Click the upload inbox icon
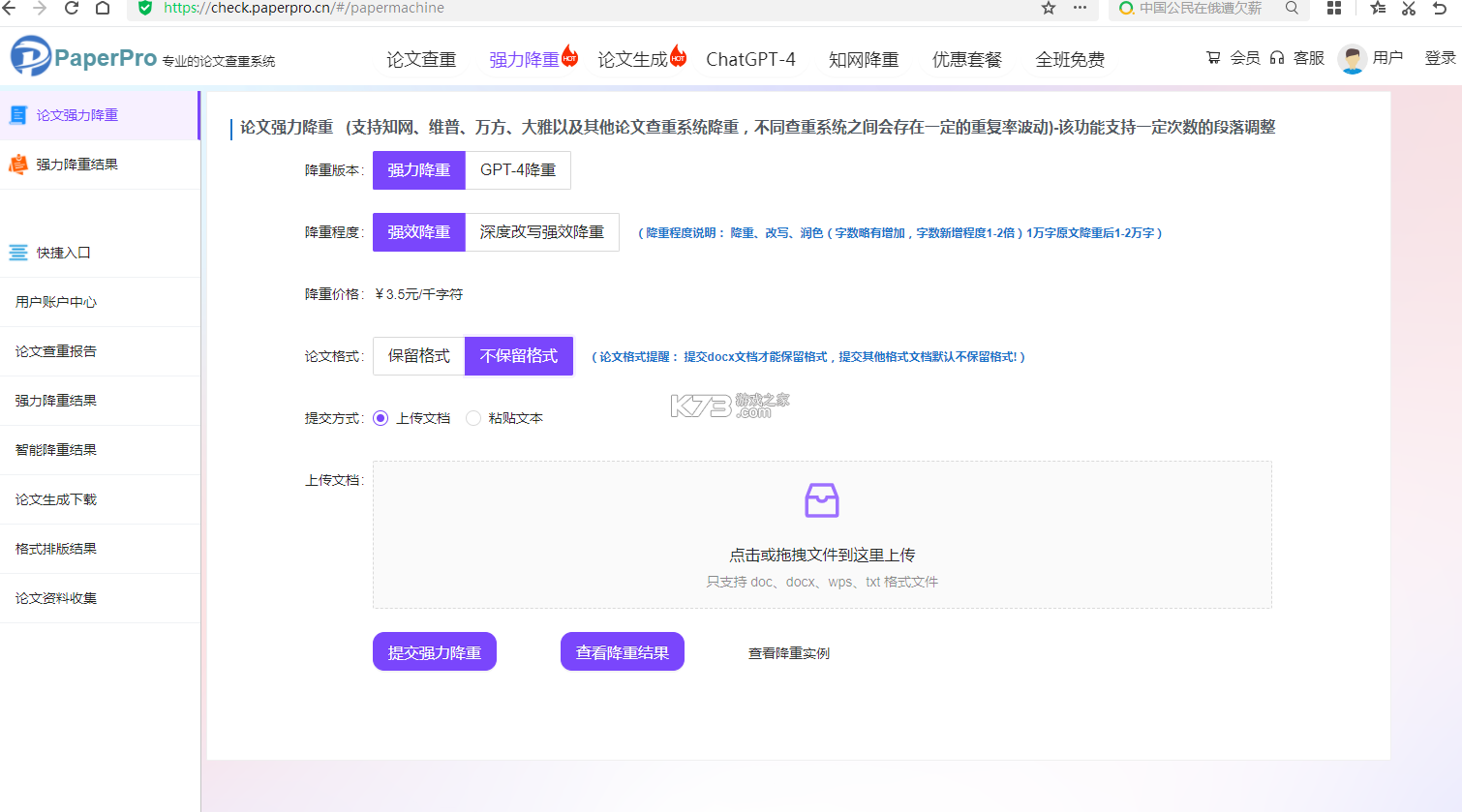Viewport: 1462px width, 812px height. click(822, 500)
